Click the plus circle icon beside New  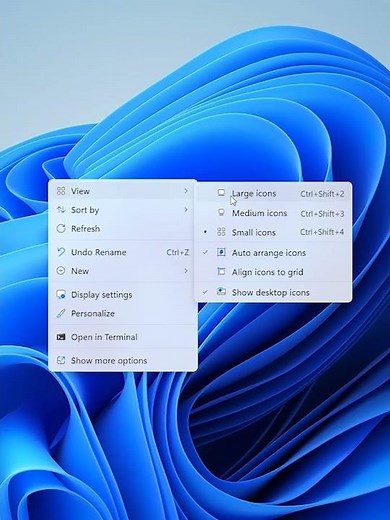(x=61, y=271)
